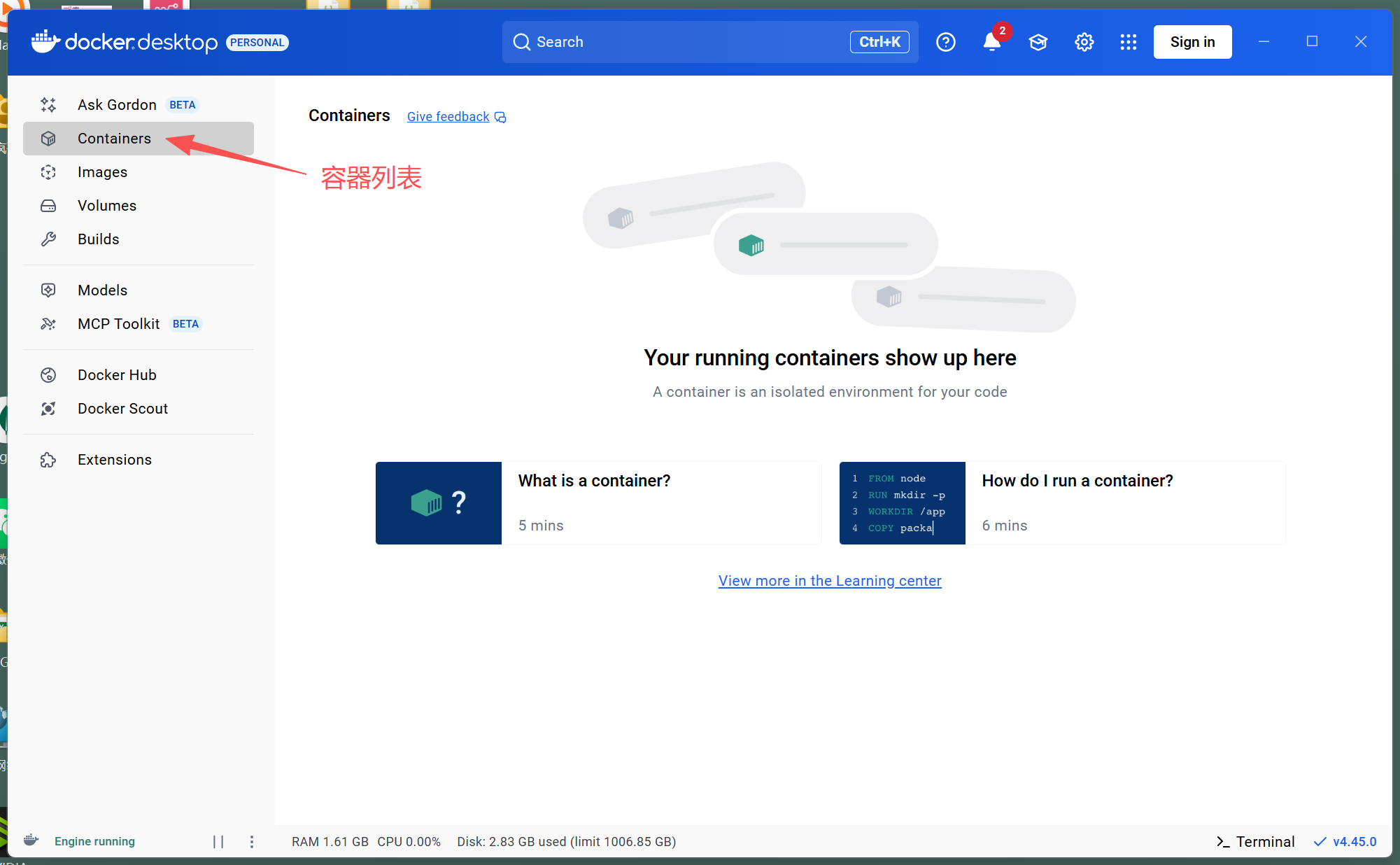Screen dimensions: 1400x865
Task: Open the help question-mark menu
Action: click(x=946, y=42)
